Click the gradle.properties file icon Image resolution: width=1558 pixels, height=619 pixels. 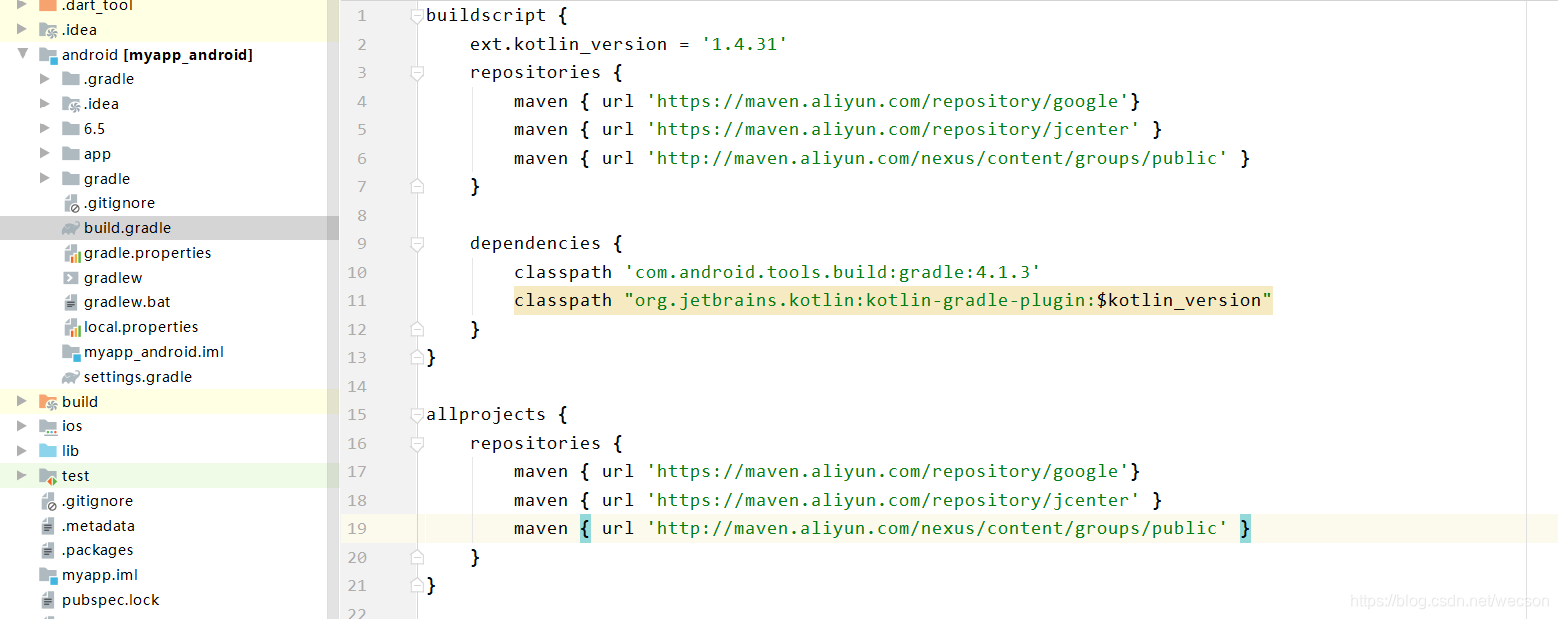[71, 253]
